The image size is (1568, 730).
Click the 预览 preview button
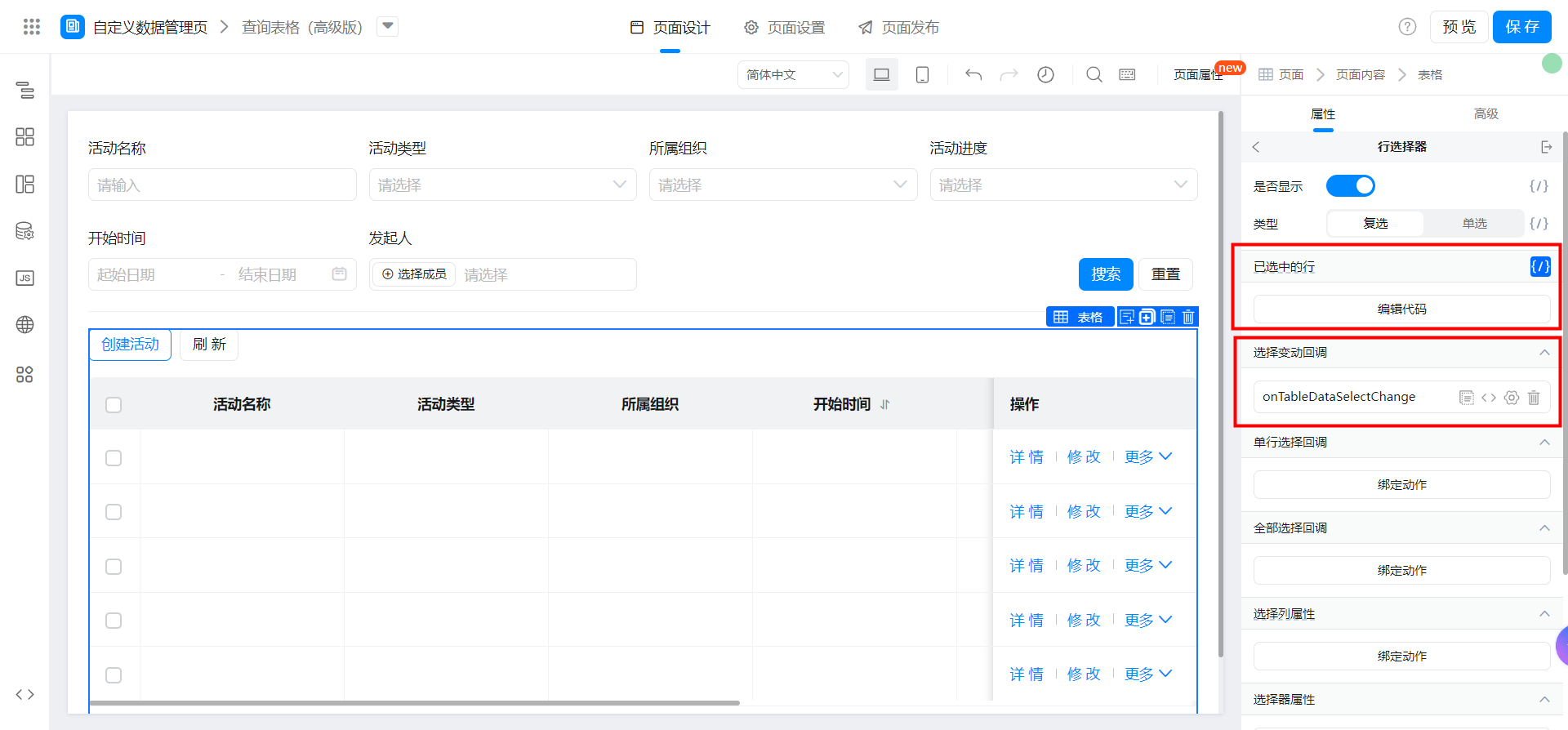(1459, 27)
